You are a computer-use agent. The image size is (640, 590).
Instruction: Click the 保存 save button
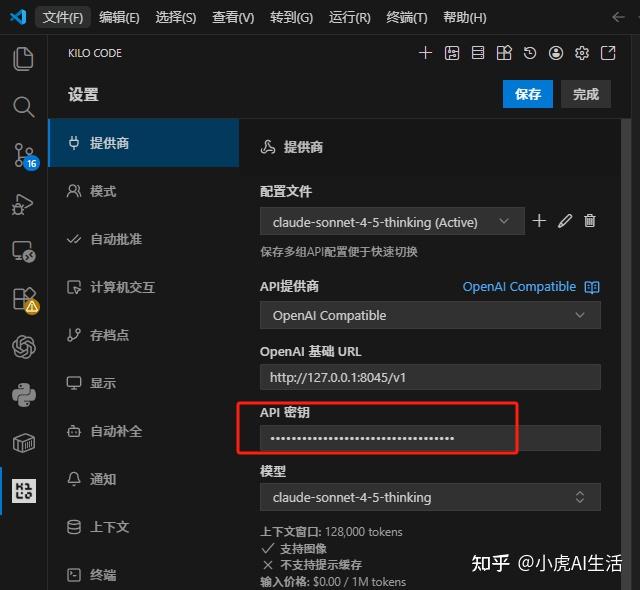[x=528, y=94]
